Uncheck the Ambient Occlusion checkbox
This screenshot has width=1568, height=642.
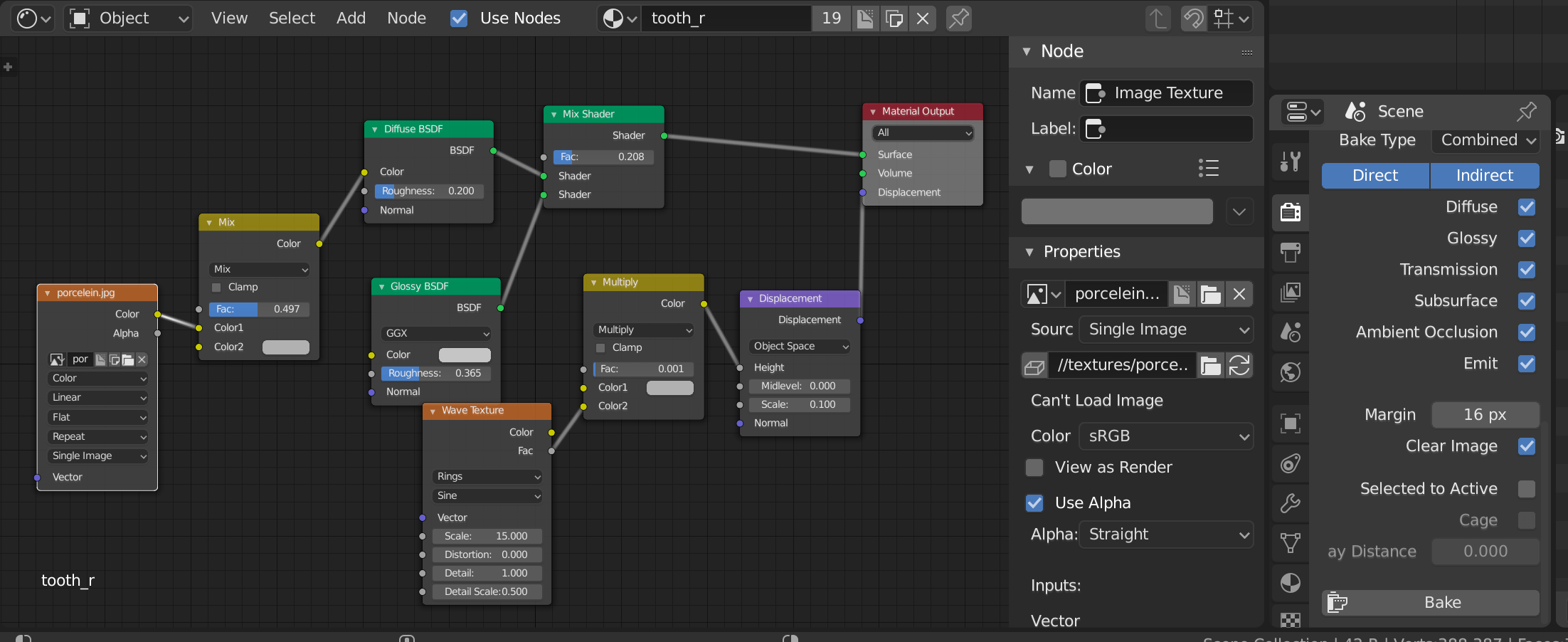point(1527,332)
